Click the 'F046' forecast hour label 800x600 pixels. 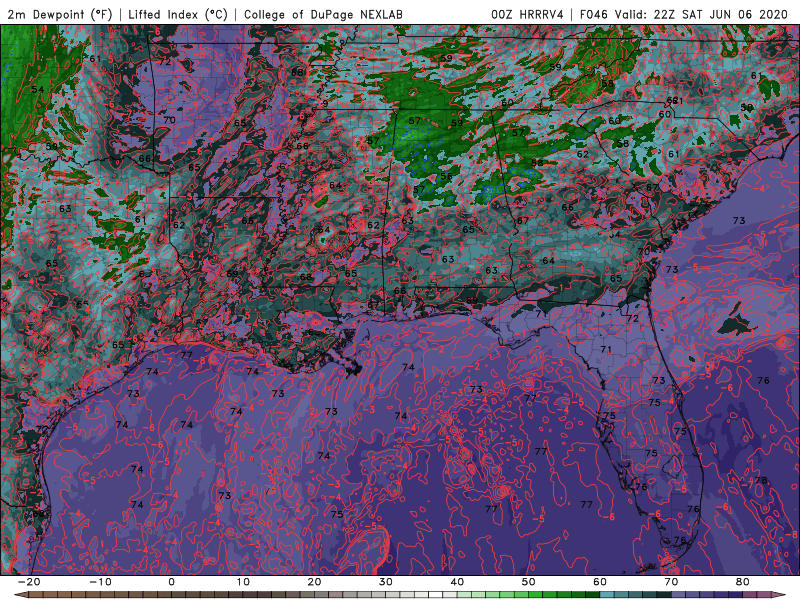click(593, 14)
